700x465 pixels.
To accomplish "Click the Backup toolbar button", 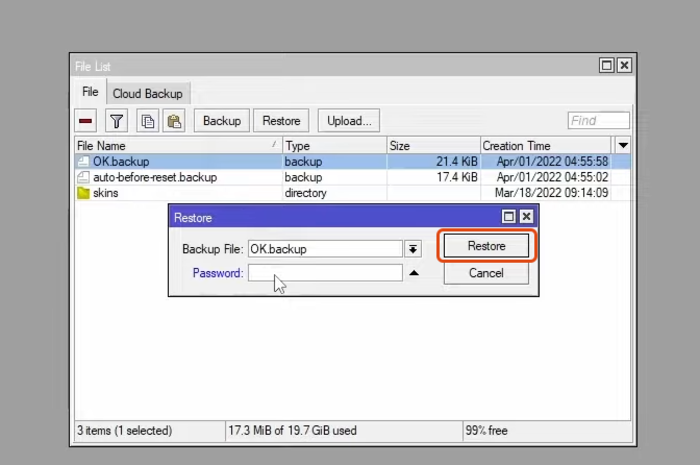I will click(x=221, y=121).
